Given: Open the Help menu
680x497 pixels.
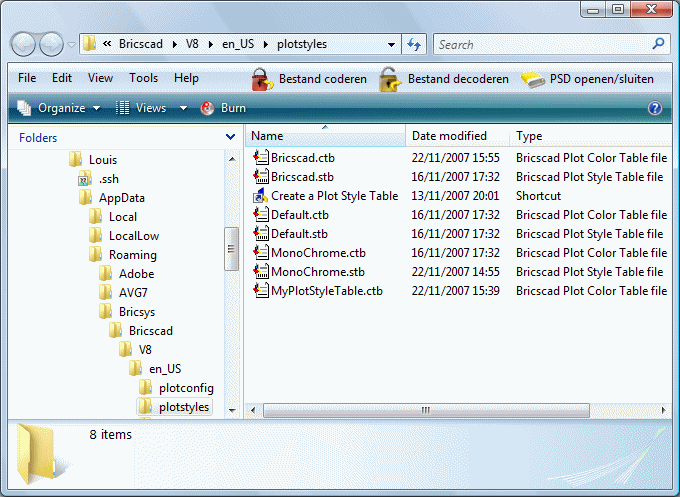Looking at the screenshot, I should tap(186, 78).
